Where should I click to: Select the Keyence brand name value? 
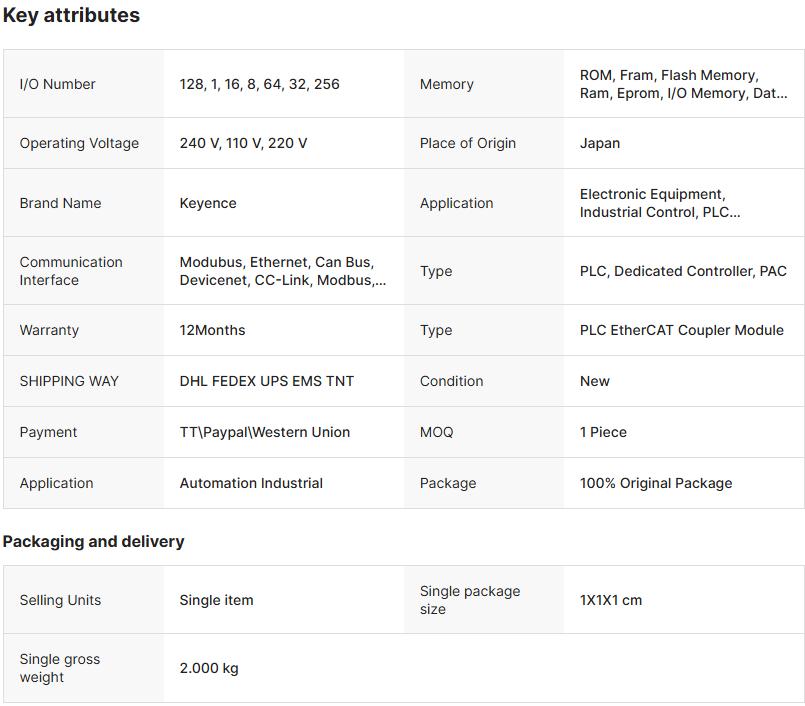tap(208, 203)
